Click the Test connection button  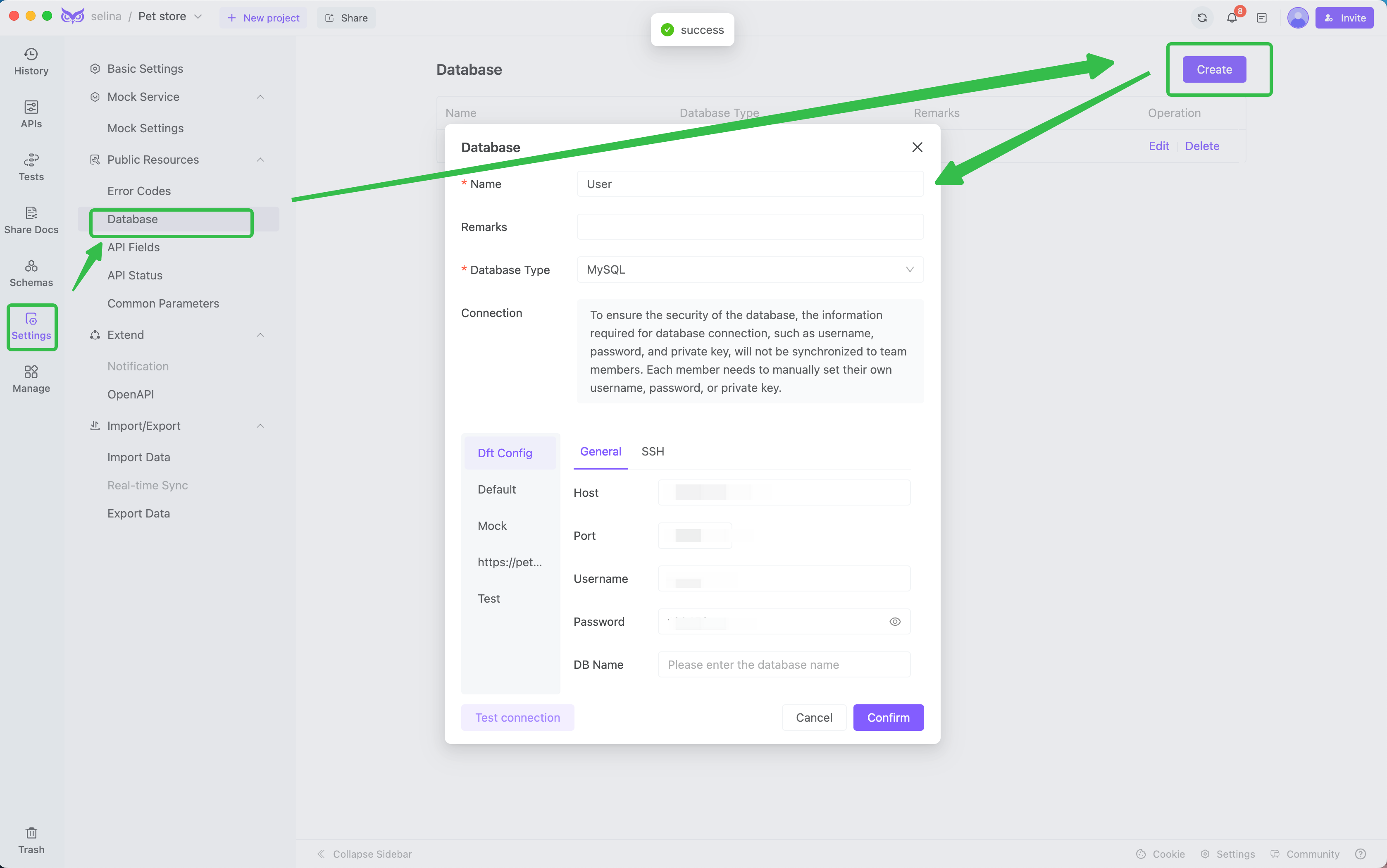517,717
